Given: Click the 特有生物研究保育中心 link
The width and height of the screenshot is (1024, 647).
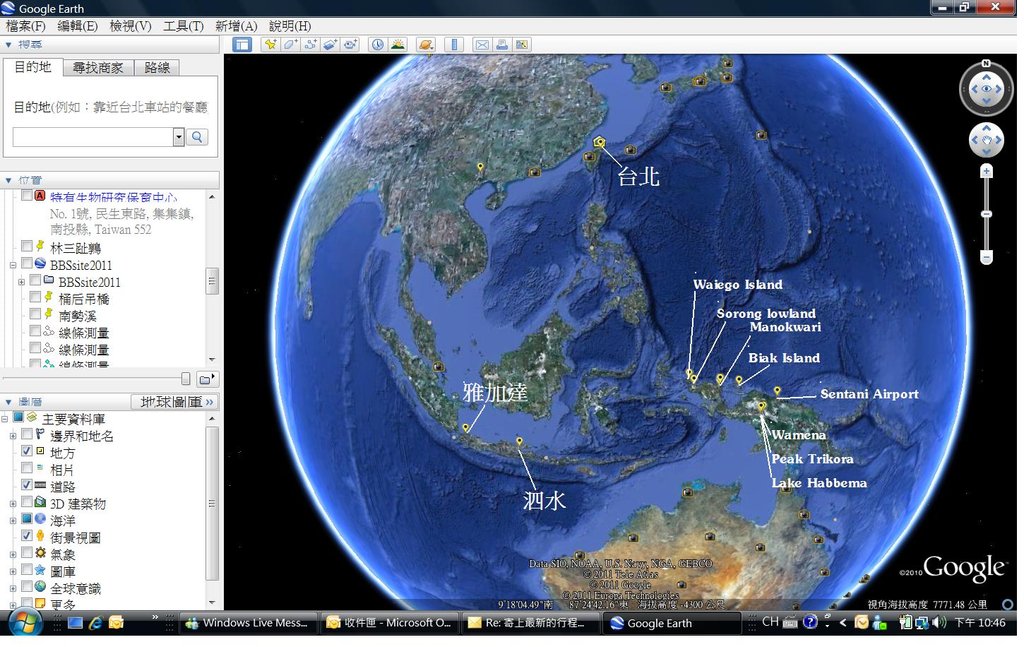Looking at the screenshot, I should 114,197.
